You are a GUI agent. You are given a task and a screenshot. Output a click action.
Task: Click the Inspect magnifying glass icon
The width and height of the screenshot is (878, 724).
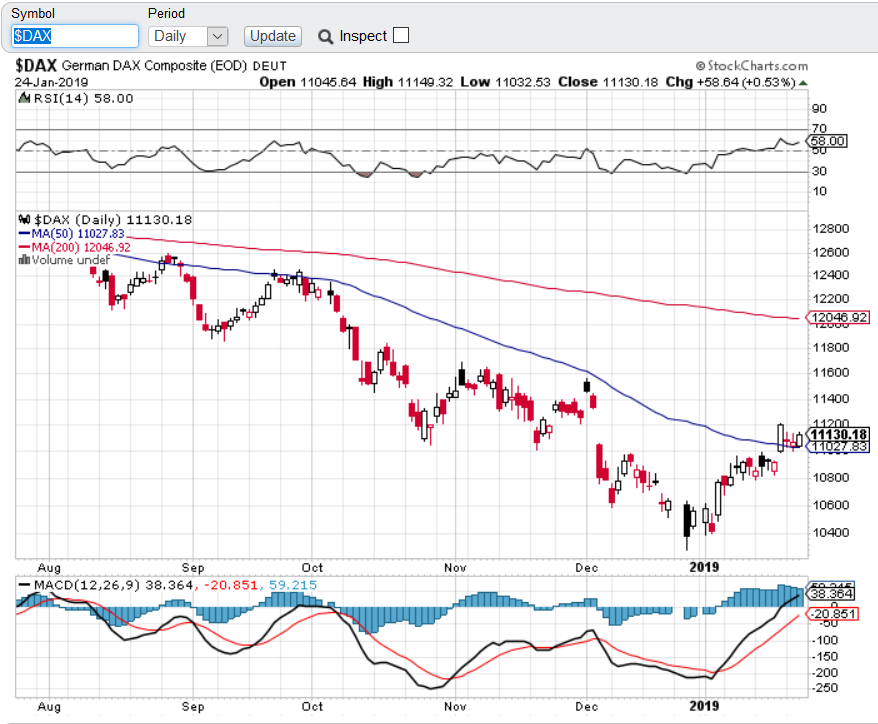325,37
